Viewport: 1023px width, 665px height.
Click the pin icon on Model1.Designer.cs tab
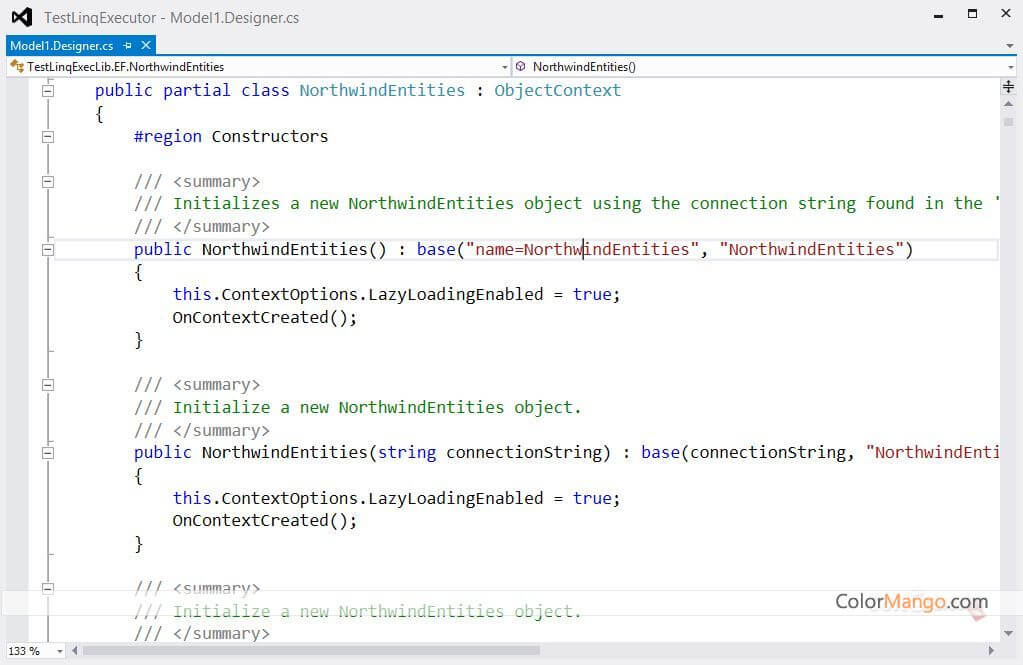[x=127, y=45]
